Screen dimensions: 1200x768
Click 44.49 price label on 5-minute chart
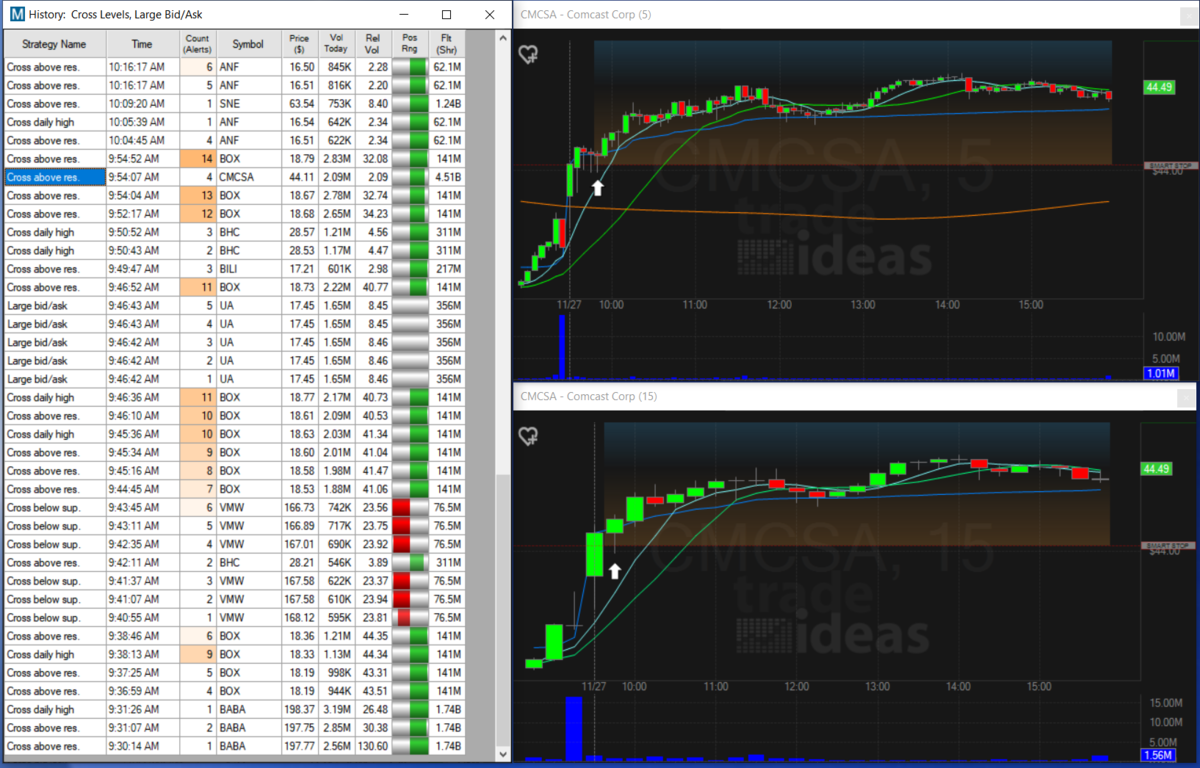tap(1159, 87)
